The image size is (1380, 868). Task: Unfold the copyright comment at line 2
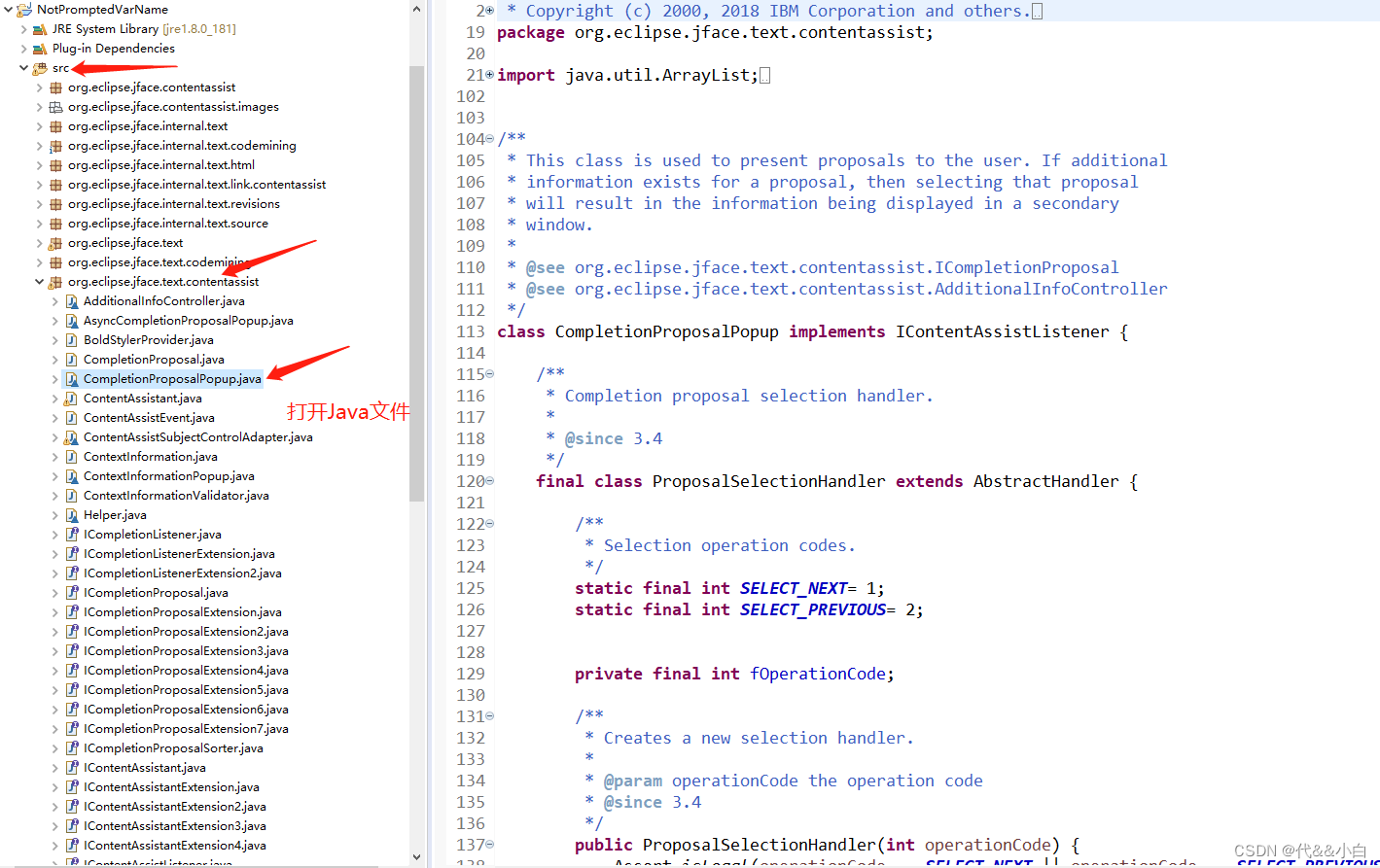click(489, 11)
